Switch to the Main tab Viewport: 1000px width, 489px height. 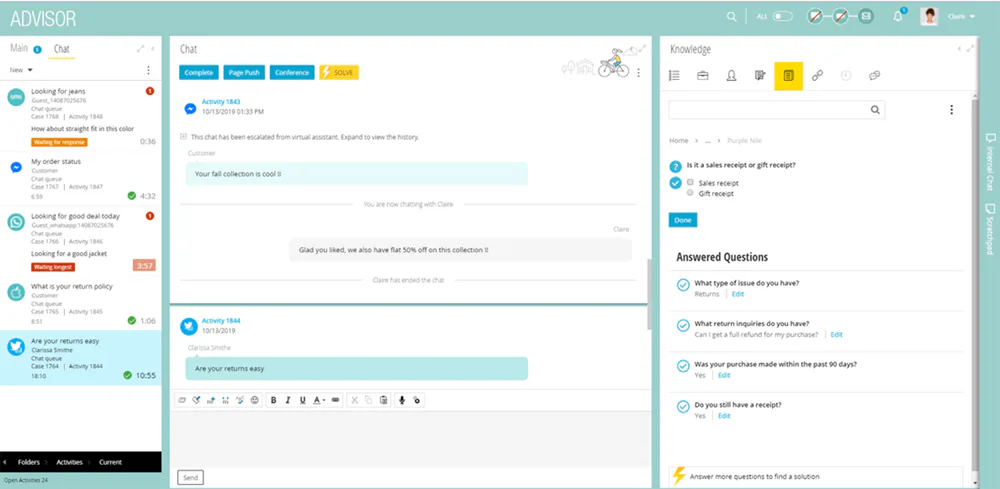(x=19, y=49)
